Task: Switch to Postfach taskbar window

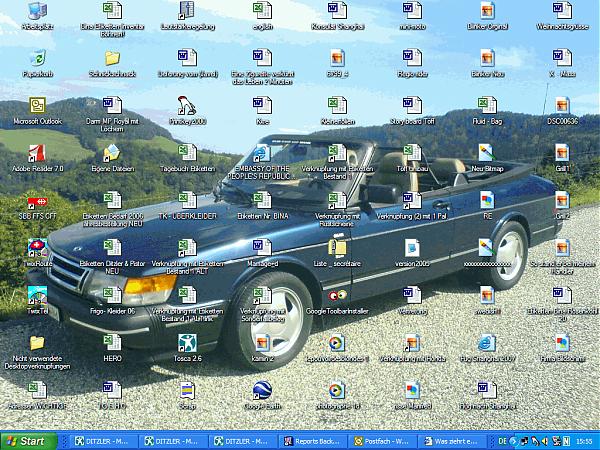Action: click(x=383, y=441)
